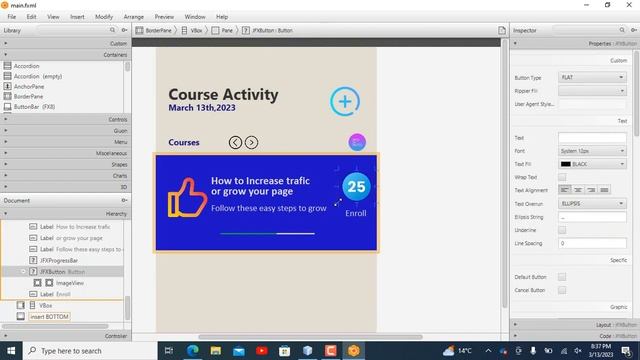Toggle the Wrap Text checkbox
The height and width of the screenshot is (360, 640).
pos(562,177)
